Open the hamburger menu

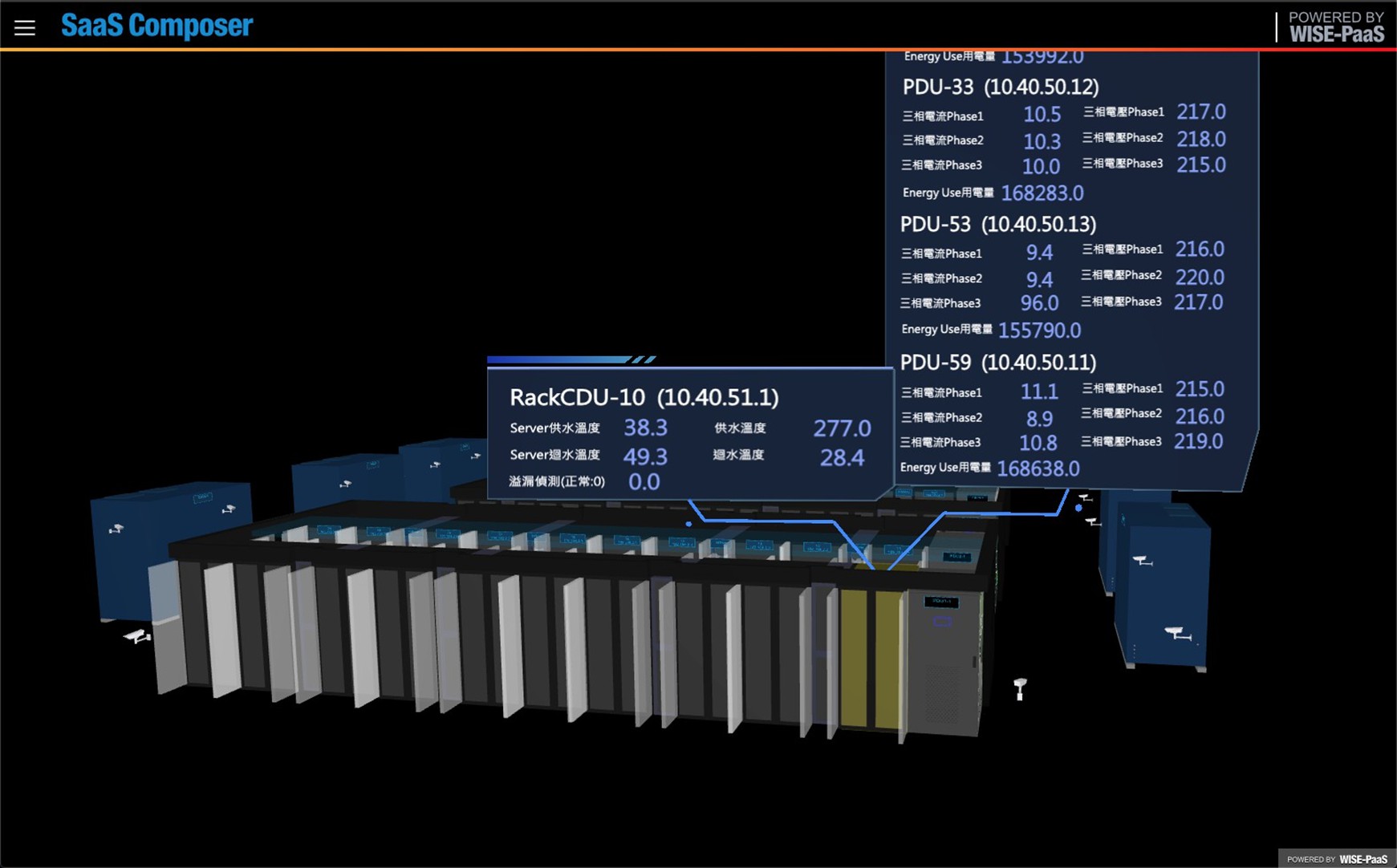(x=25, y=28)
